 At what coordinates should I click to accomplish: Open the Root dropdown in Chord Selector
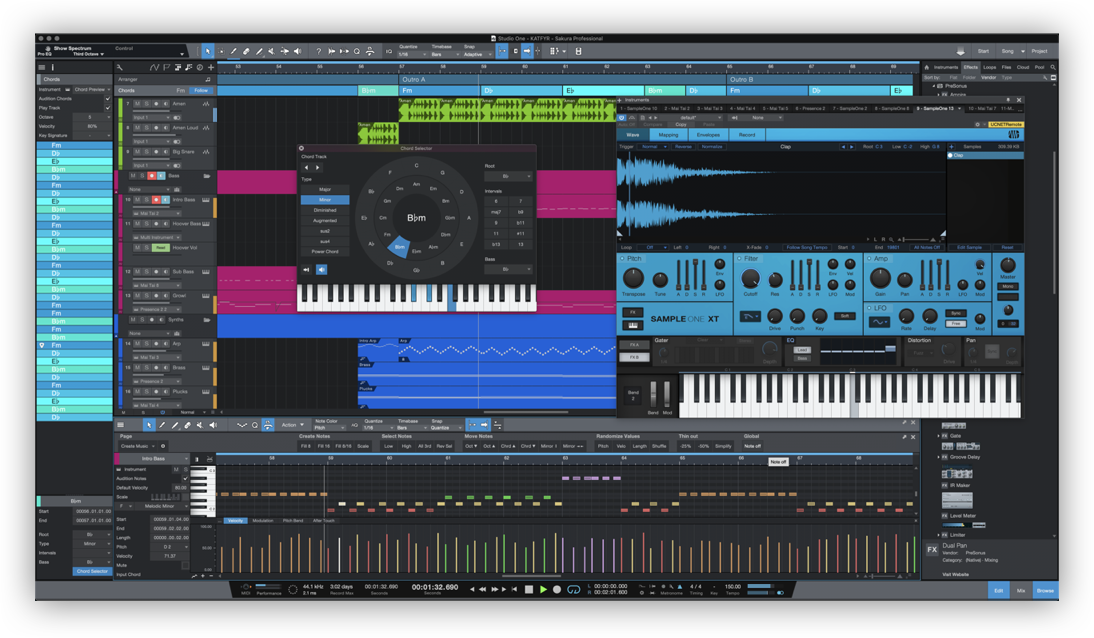[508, 177]
